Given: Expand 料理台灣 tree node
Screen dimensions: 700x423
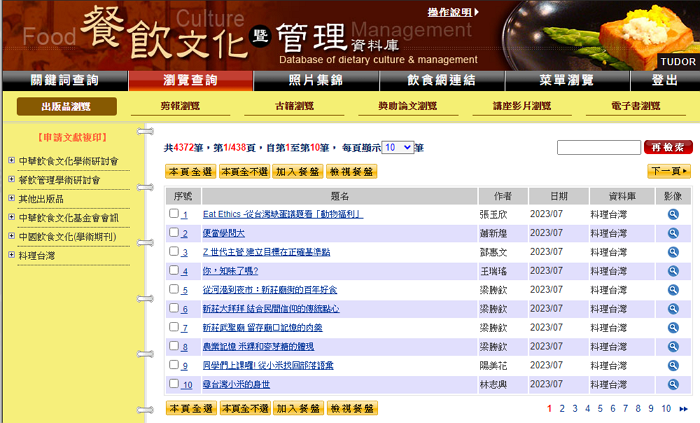Looking at the screenshot, I should 11,255.
